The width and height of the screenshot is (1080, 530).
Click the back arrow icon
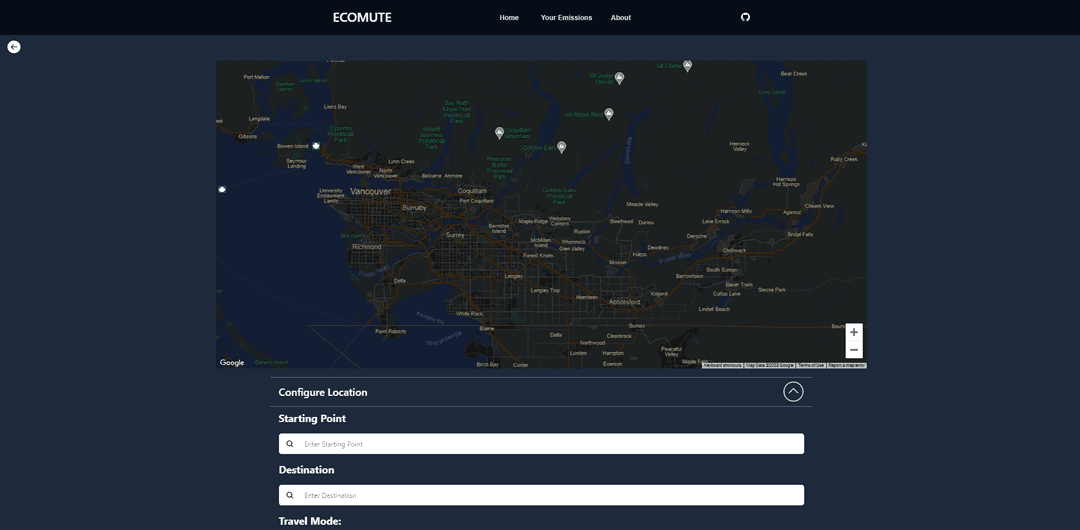pyautogui.click(x=14, y=47)
